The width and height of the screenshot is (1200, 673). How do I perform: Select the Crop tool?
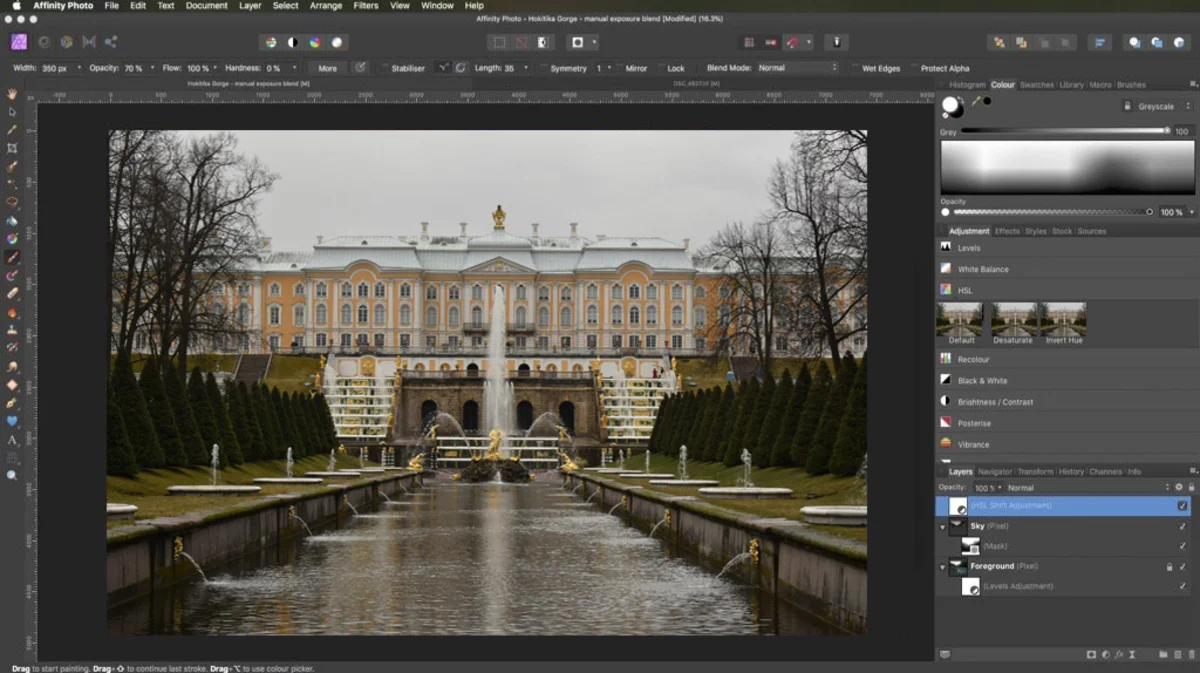coord(12,148)
